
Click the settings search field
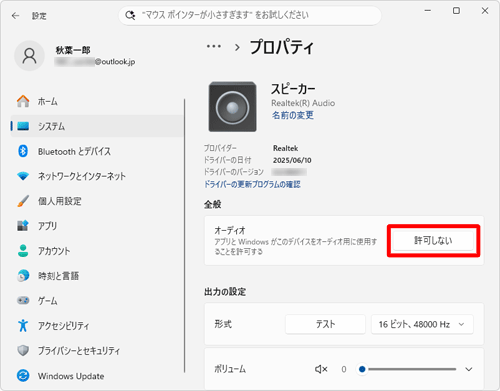pyautogui.click(x=250, y=15)
